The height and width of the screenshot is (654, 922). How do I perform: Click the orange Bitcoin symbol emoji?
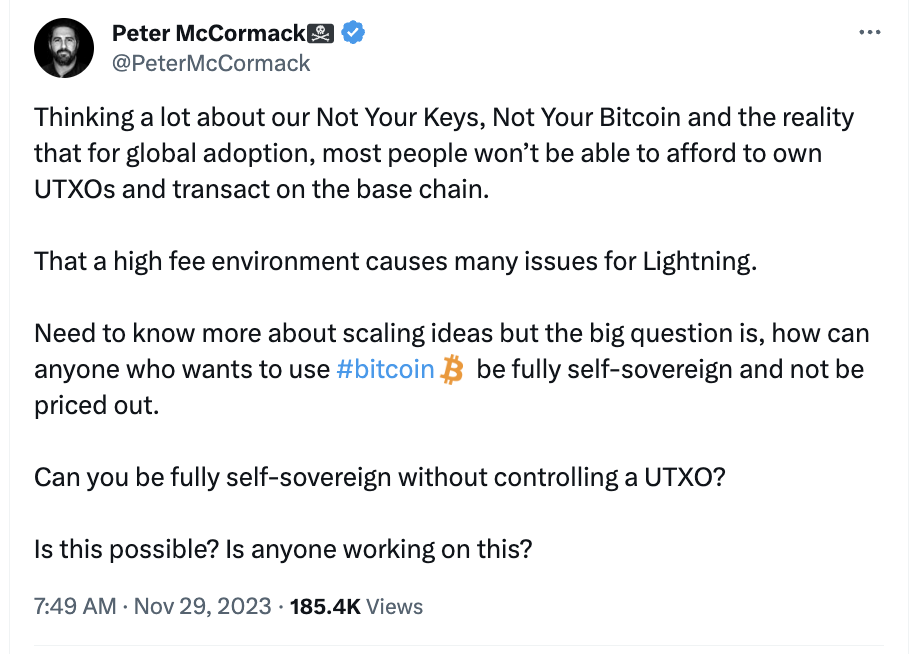(x=452, y=369)
